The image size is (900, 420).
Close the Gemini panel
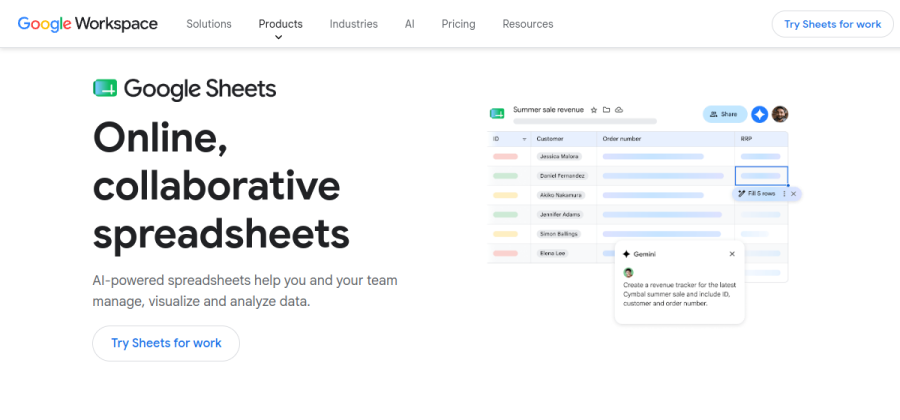(x=732, y=254)
